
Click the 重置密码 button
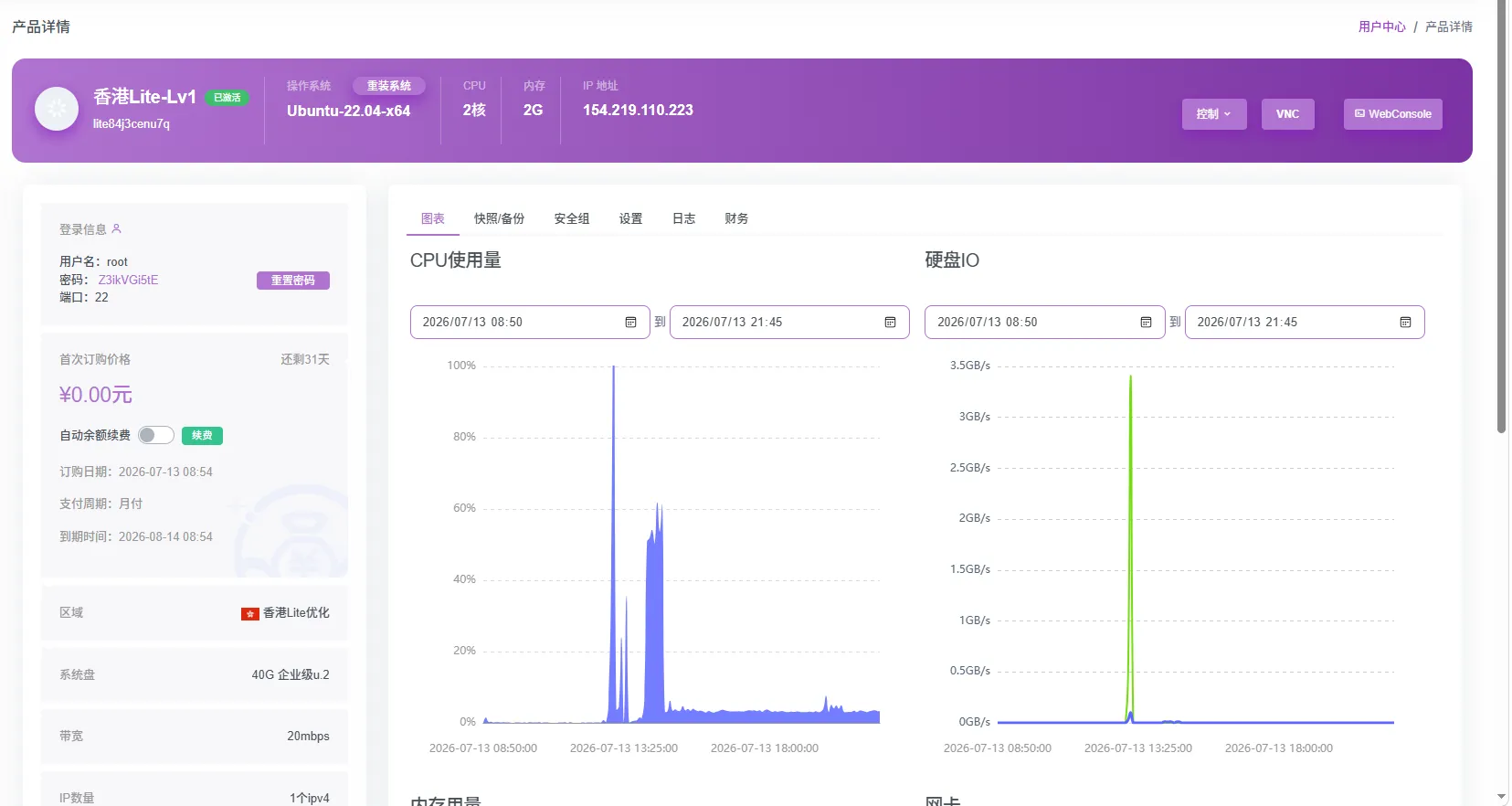293,281
